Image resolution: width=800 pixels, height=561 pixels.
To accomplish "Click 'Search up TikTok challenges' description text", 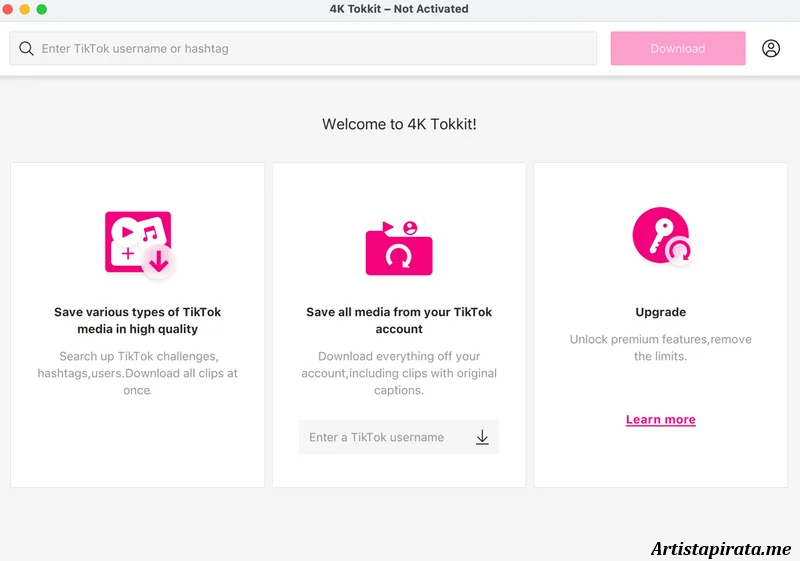I will point(137,373).
